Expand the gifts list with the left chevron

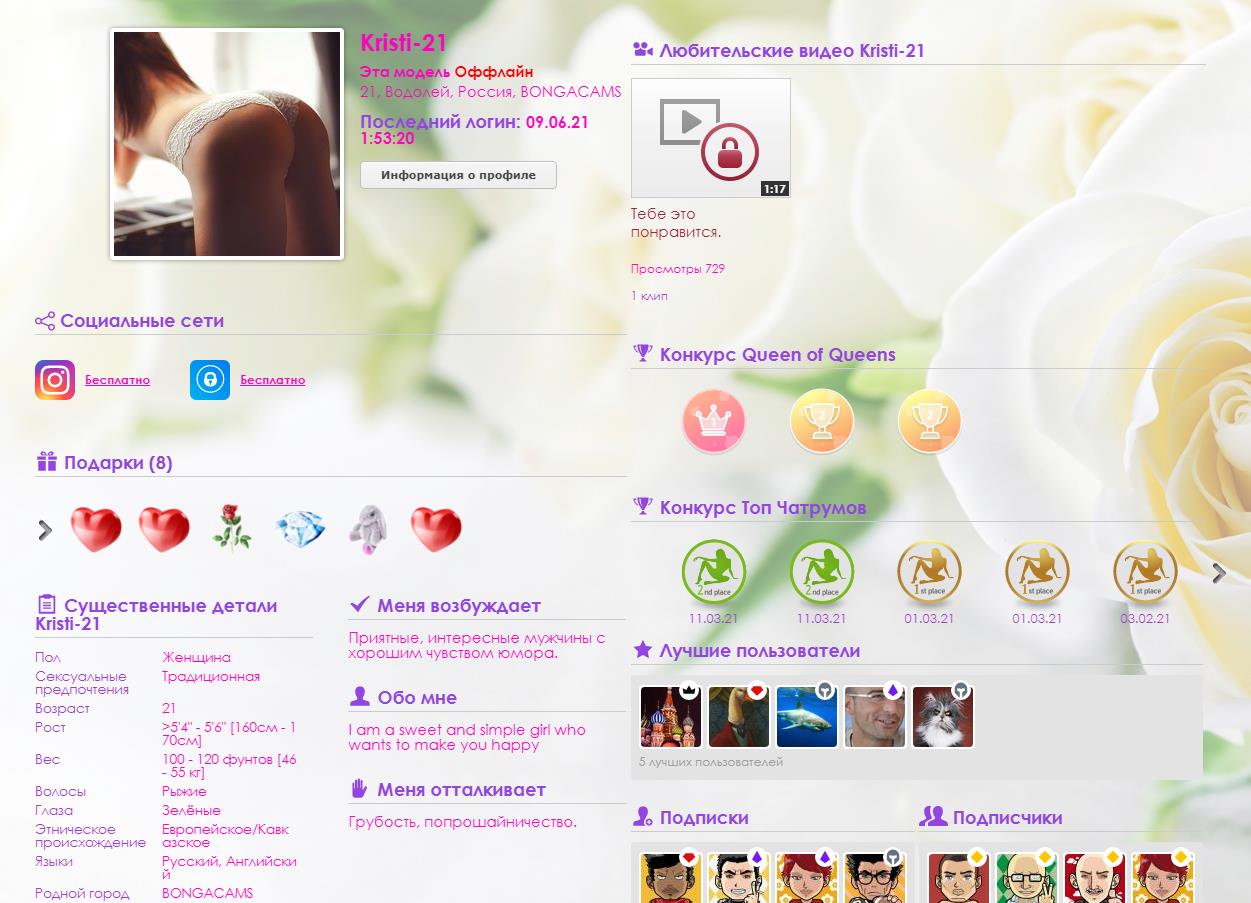pyautogui.click(x=45, y=530)
